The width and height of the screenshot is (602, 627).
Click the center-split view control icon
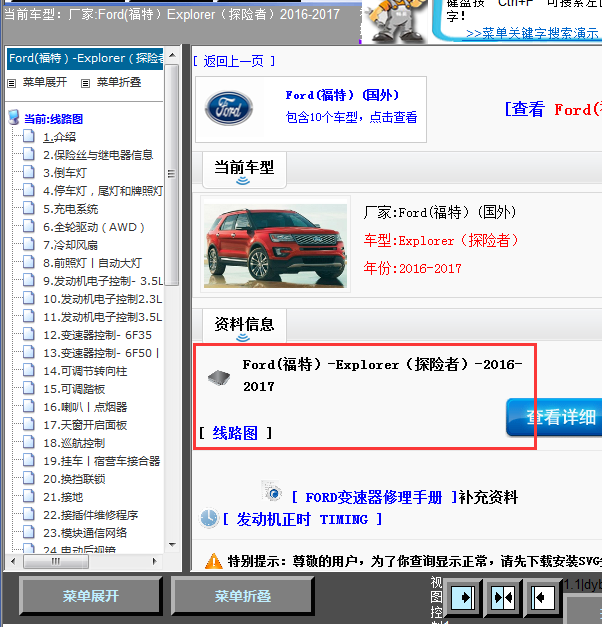[x=503, y=597]
